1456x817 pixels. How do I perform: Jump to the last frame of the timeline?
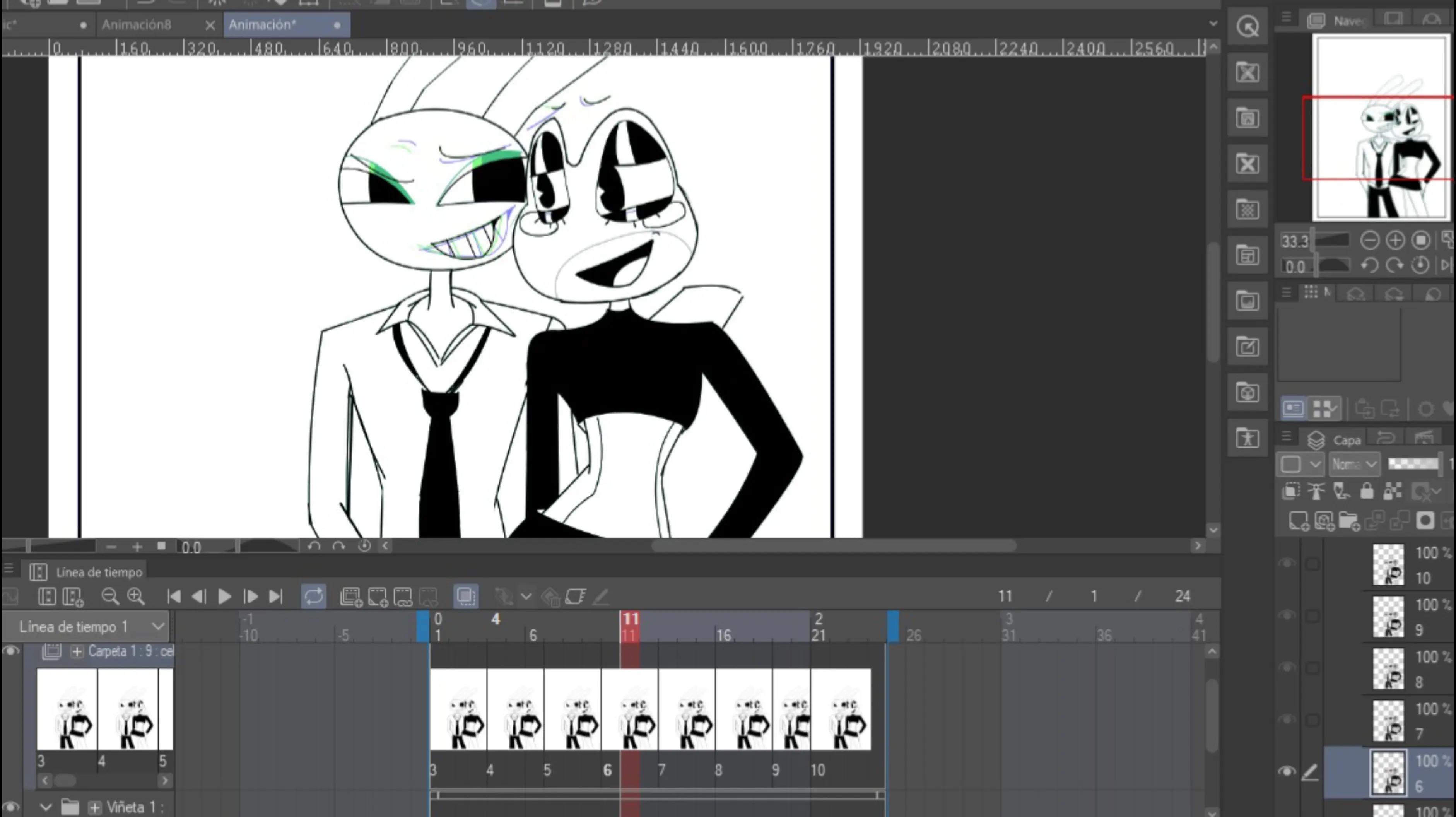(x=275, y=597)
